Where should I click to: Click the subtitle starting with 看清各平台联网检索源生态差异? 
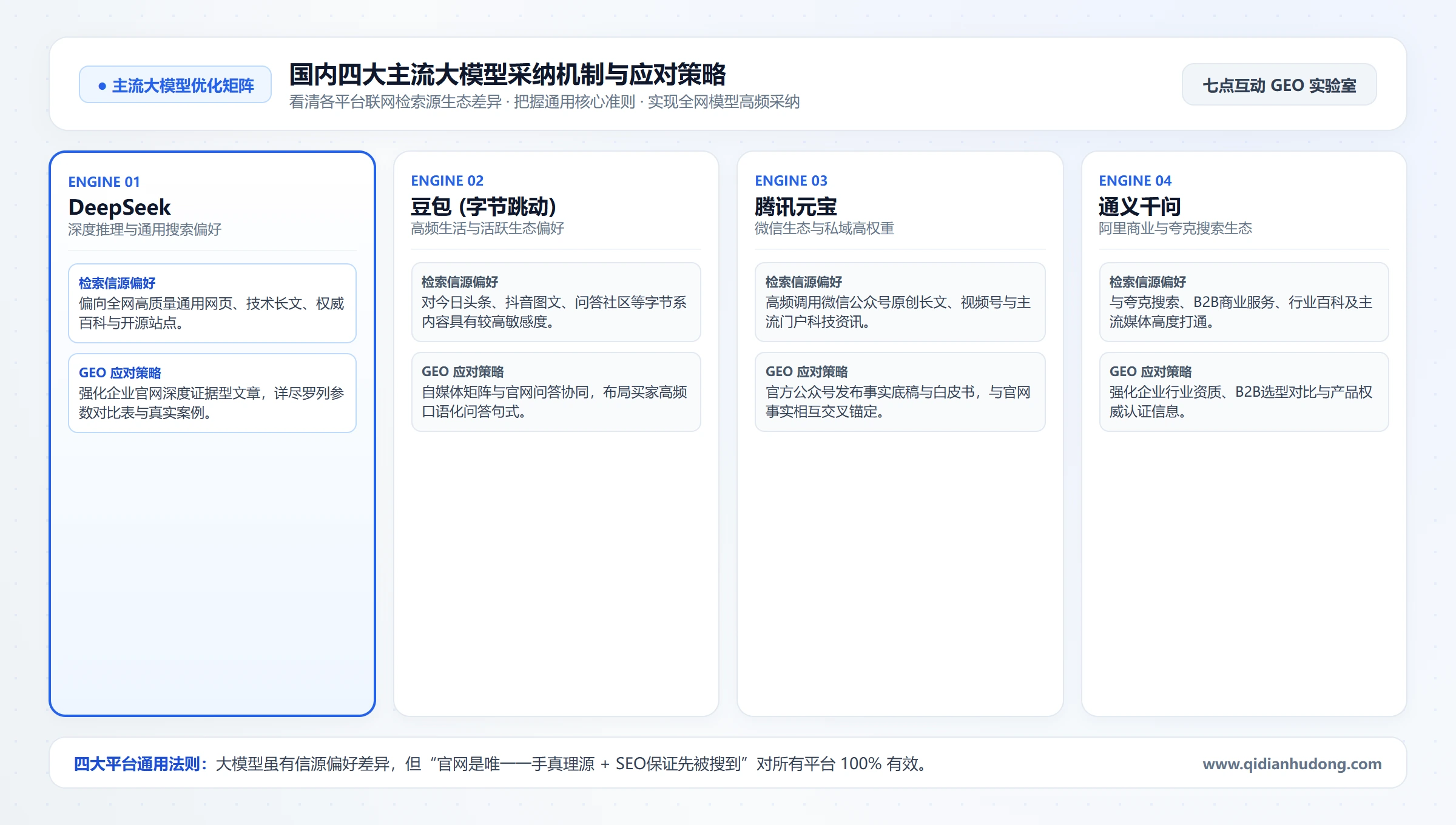click(544, 102)
